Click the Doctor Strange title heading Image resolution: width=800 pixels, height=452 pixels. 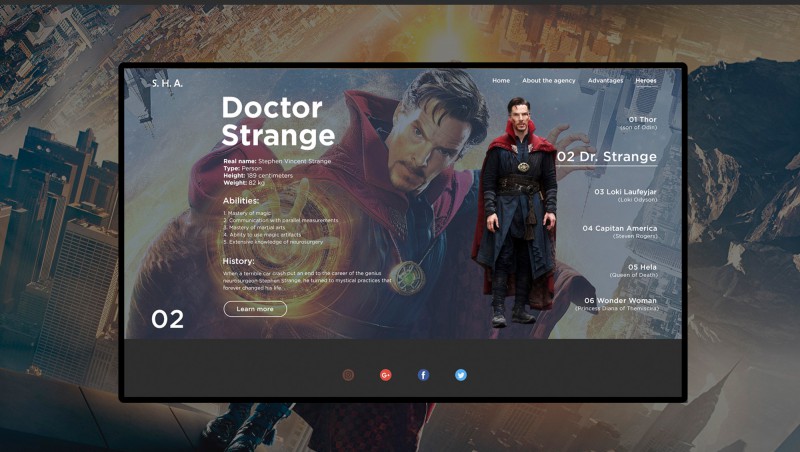[x=278, y=122]
